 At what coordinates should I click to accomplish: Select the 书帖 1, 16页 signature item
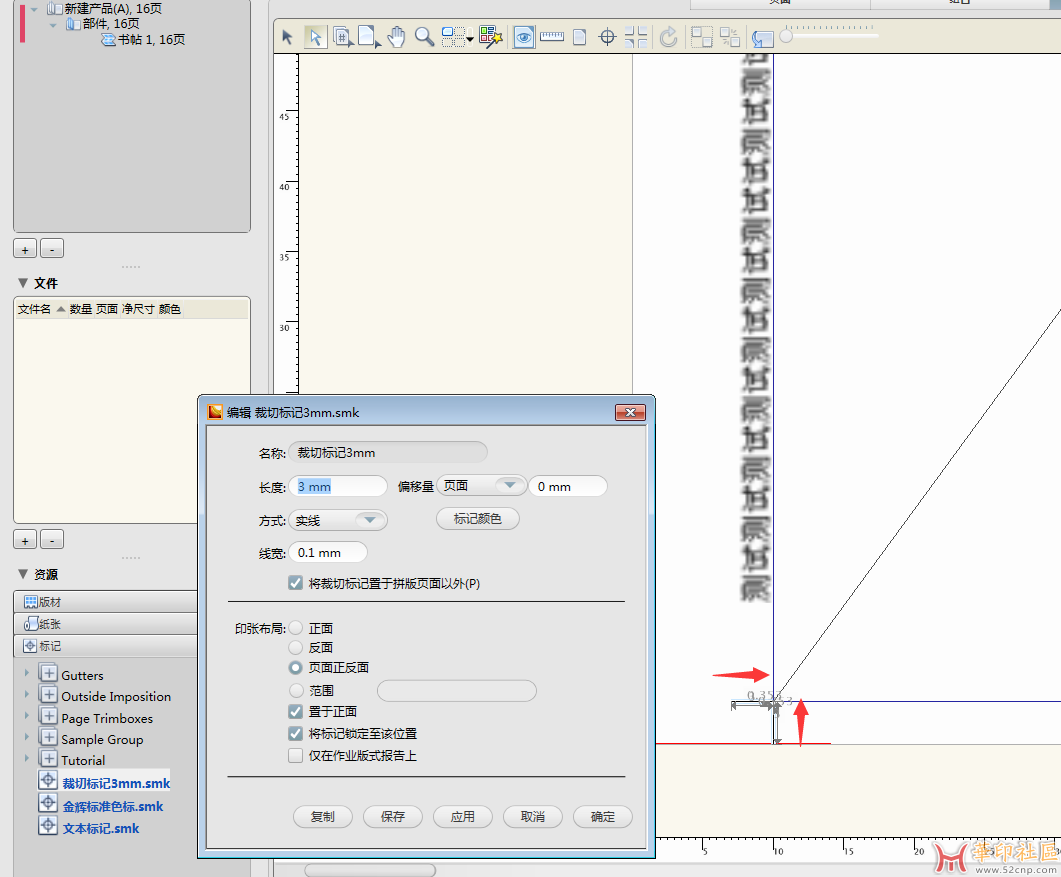(x=152, y=40)
